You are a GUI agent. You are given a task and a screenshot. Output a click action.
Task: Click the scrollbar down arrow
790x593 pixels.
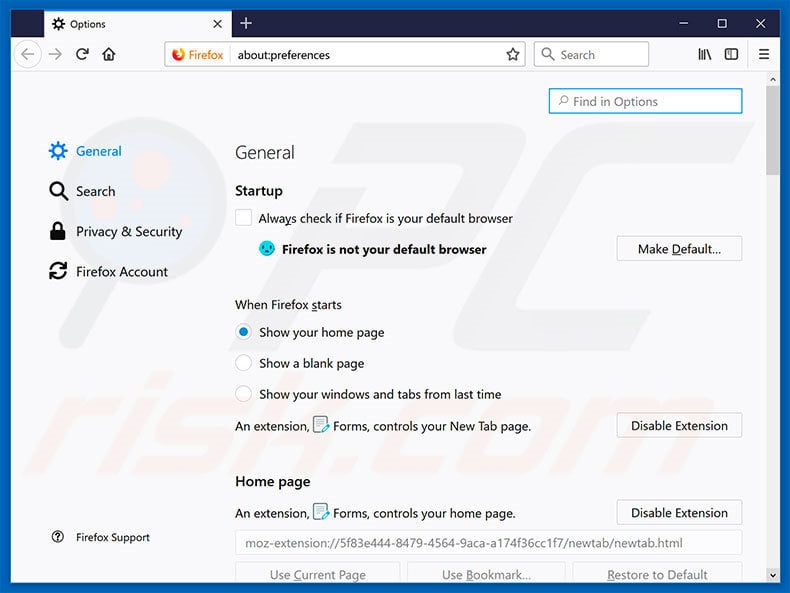click(x=772, y=574)
